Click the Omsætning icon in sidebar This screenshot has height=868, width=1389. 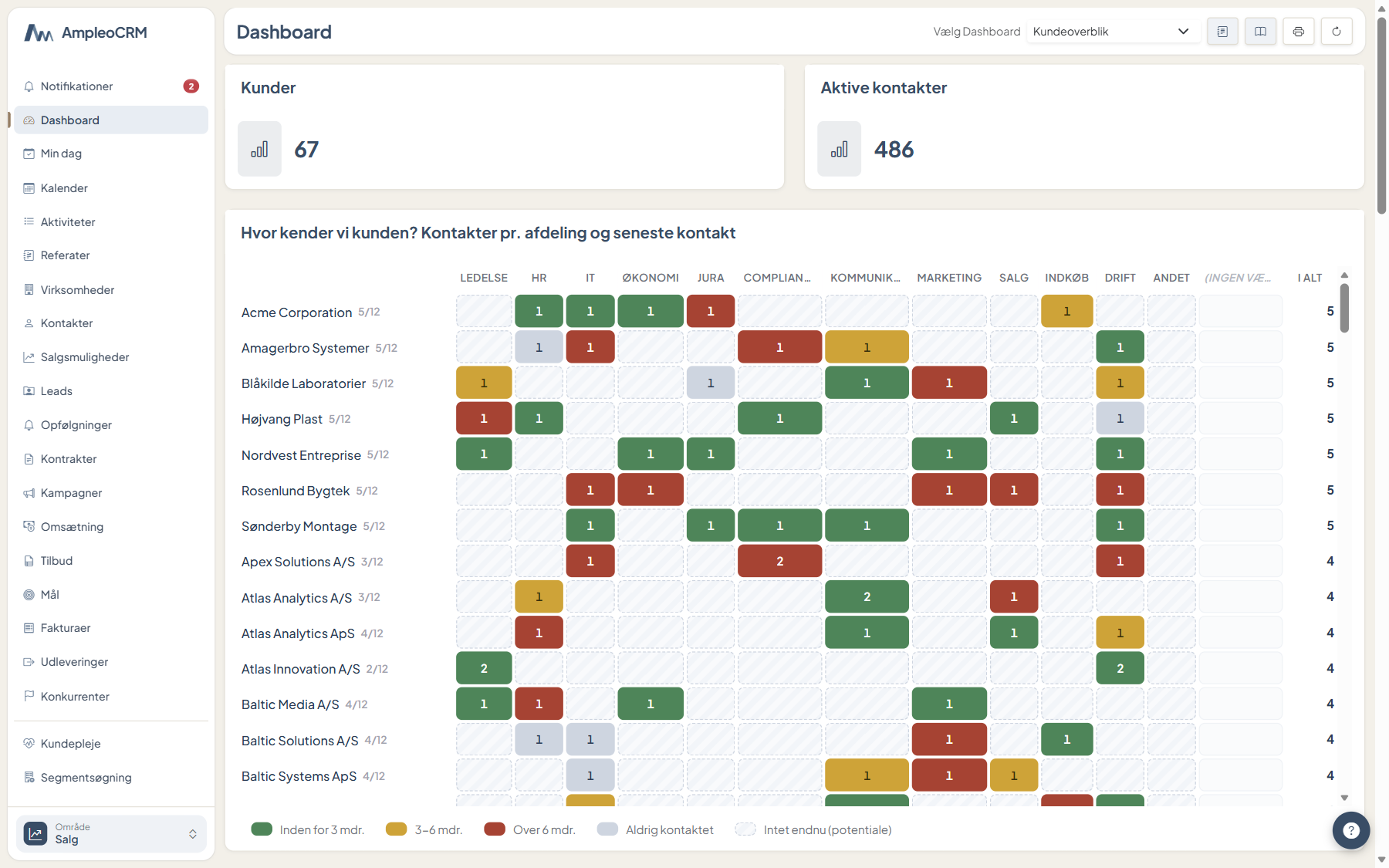point(29,527)
